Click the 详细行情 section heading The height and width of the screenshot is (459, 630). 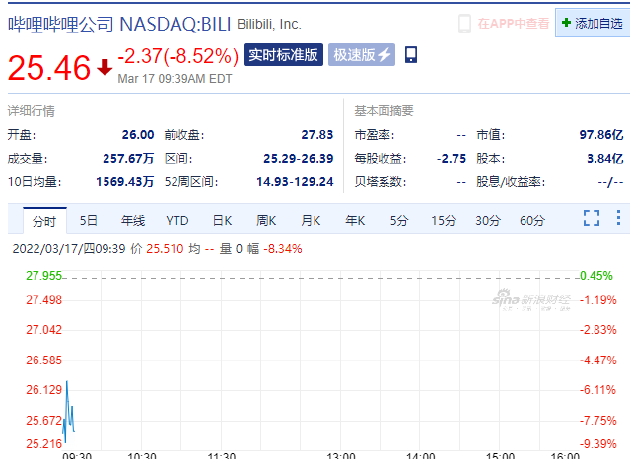click(x=31, y=111)
